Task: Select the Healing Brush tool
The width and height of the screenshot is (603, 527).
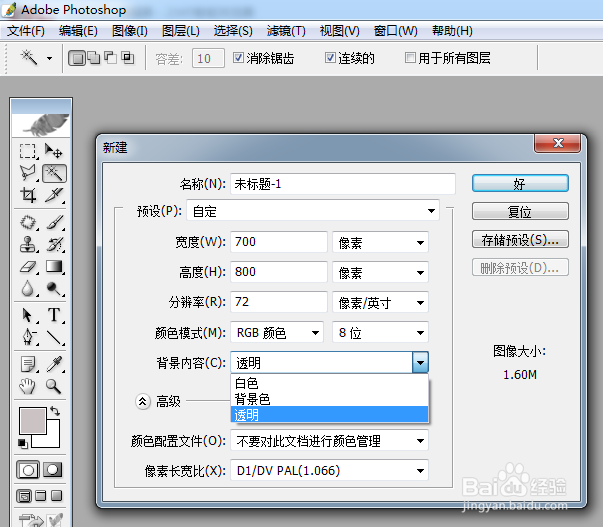Action: point(28,222)
